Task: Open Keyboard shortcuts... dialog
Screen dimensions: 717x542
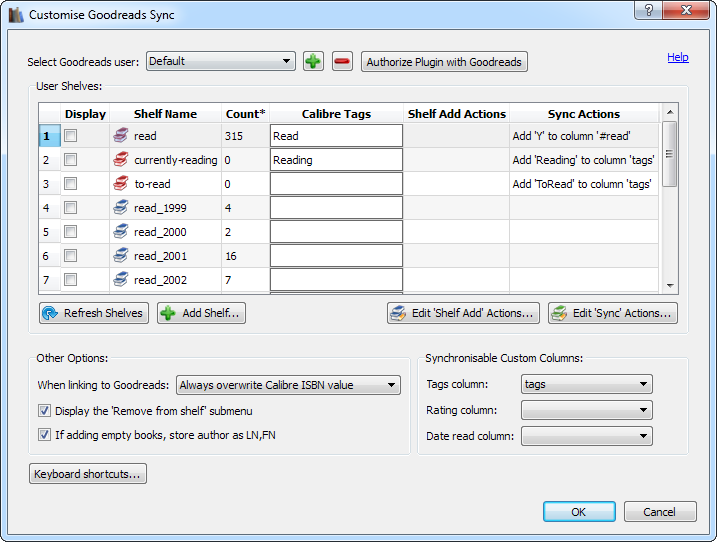Action: pos(88,474)
